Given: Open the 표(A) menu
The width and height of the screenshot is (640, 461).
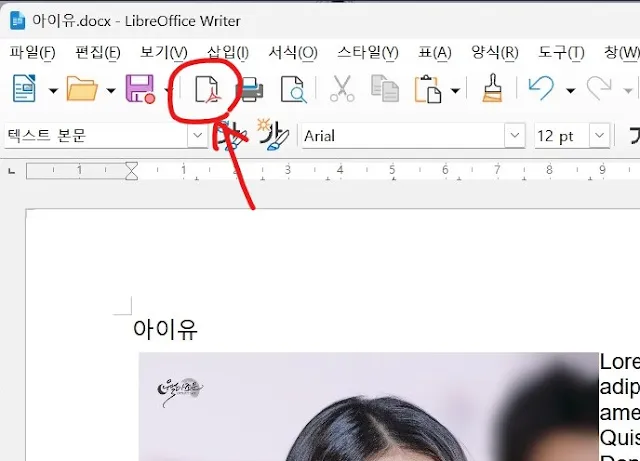Looking at the screenshot, I should pyautogui.click(x=435, y=52).
